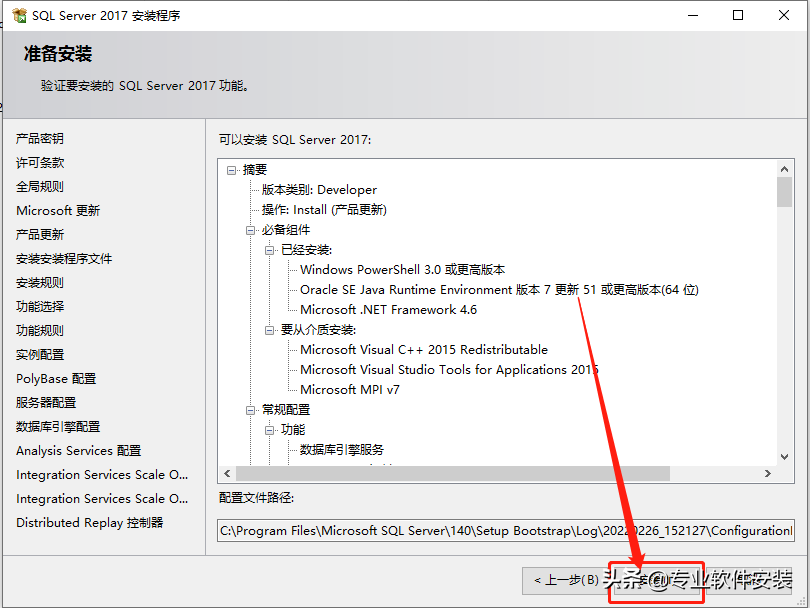Go to 产品更新 step in sidebar
Screen dimensions: 810x608
click(x=40, y=235)
